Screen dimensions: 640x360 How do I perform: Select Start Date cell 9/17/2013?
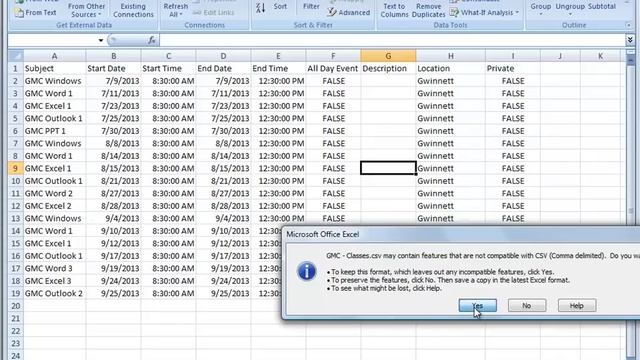point(113,256)
